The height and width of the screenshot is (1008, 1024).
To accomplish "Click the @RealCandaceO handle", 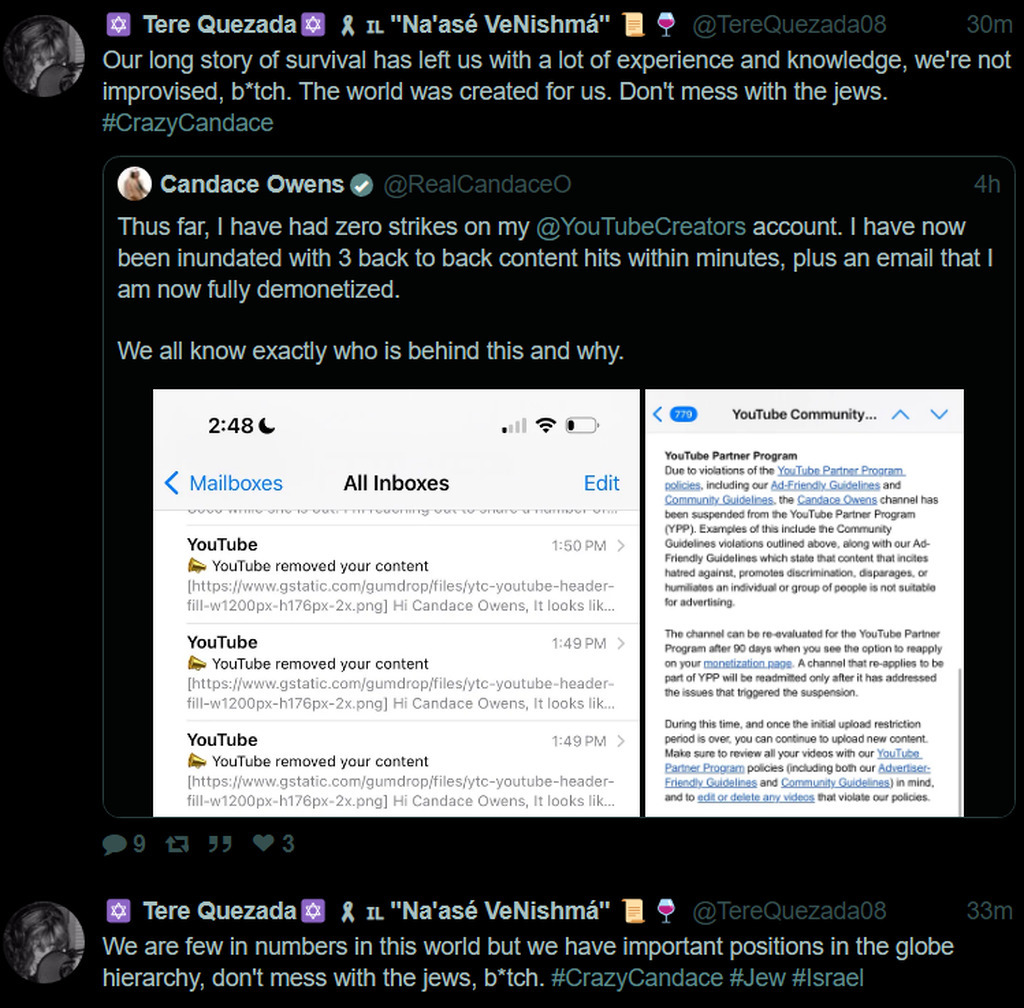I will click(477, 185).
